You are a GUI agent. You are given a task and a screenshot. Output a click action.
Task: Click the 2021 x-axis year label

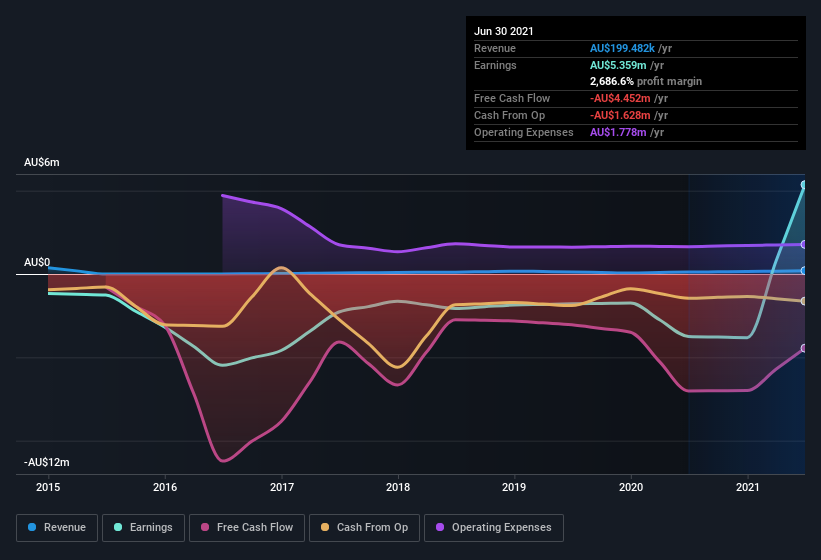[748, 487]
